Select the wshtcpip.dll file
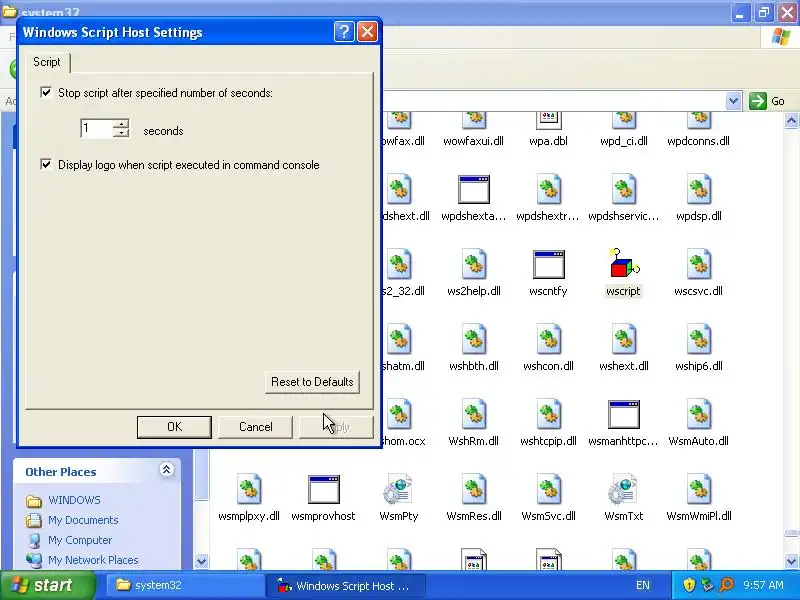Image resolution: width=800 pixels, height=600 pixels. (548, 423)
